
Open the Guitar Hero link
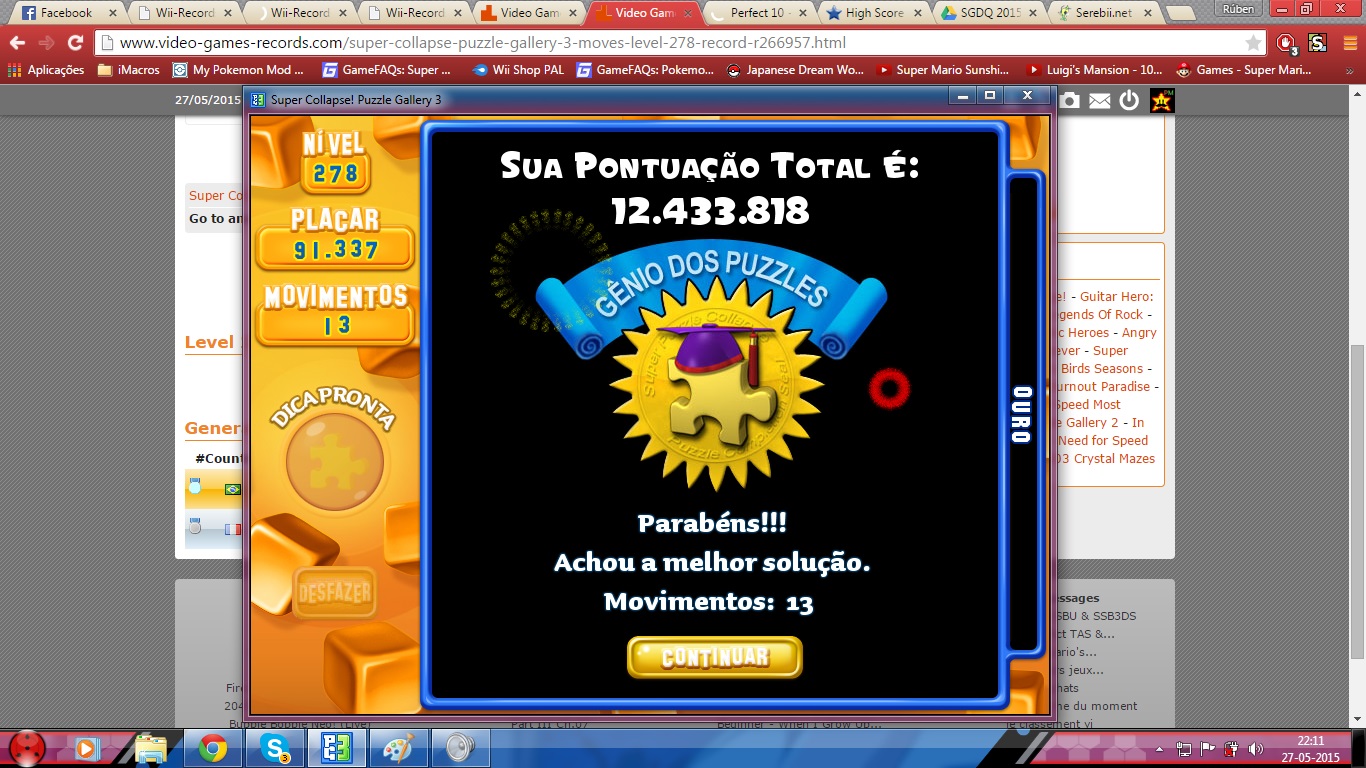click(1116, 296)
